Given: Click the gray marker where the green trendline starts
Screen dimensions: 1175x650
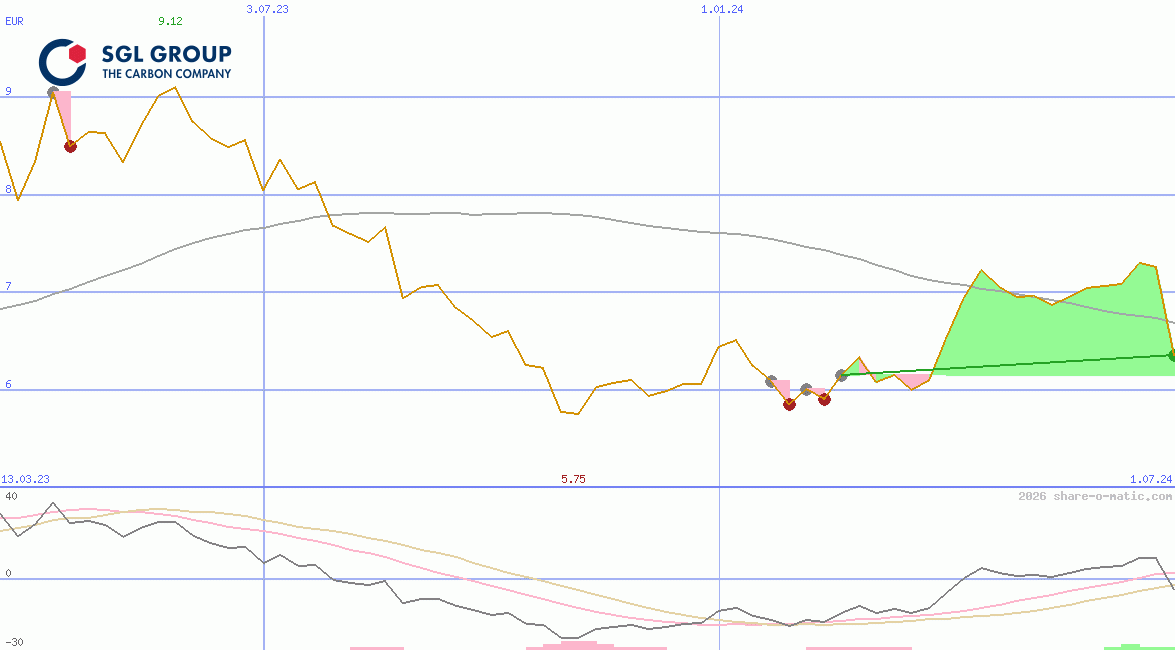Looking at the screenshot, I should click(x=842, y=375).
